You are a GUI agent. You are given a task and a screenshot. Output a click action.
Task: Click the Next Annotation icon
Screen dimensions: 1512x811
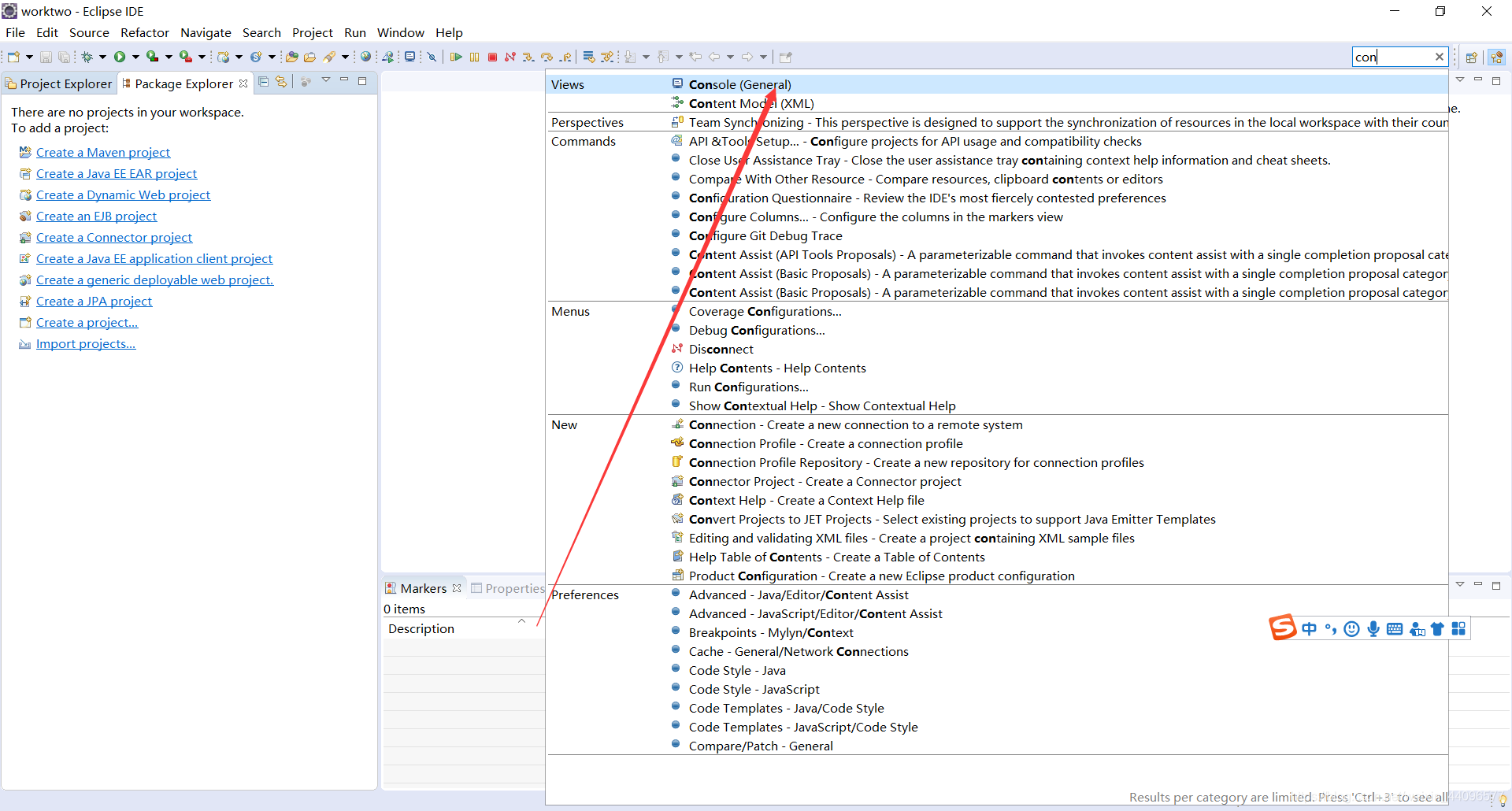tap(630, 57)
